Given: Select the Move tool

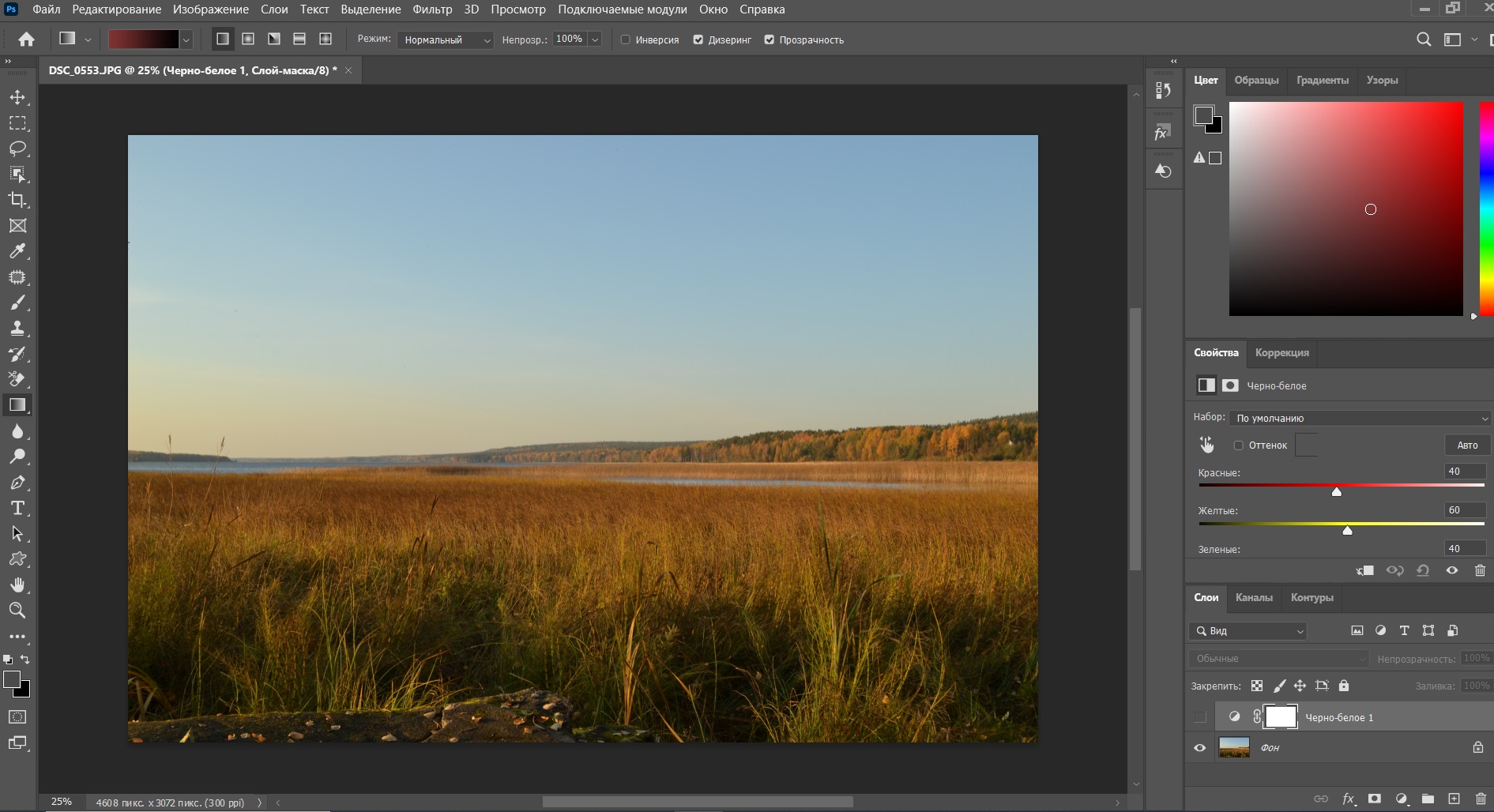Looking at the screenshot, I should [17, 98].
